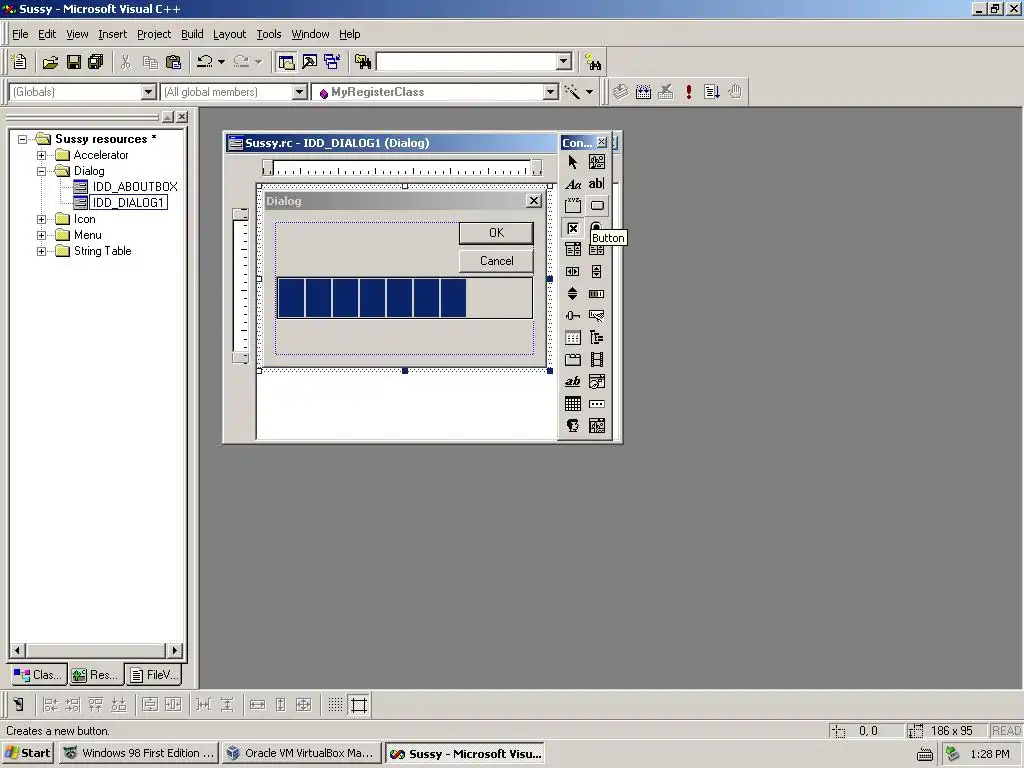Pick the Check Box control tool
The width and height of the screenshot is (1024, 768).
573,228
